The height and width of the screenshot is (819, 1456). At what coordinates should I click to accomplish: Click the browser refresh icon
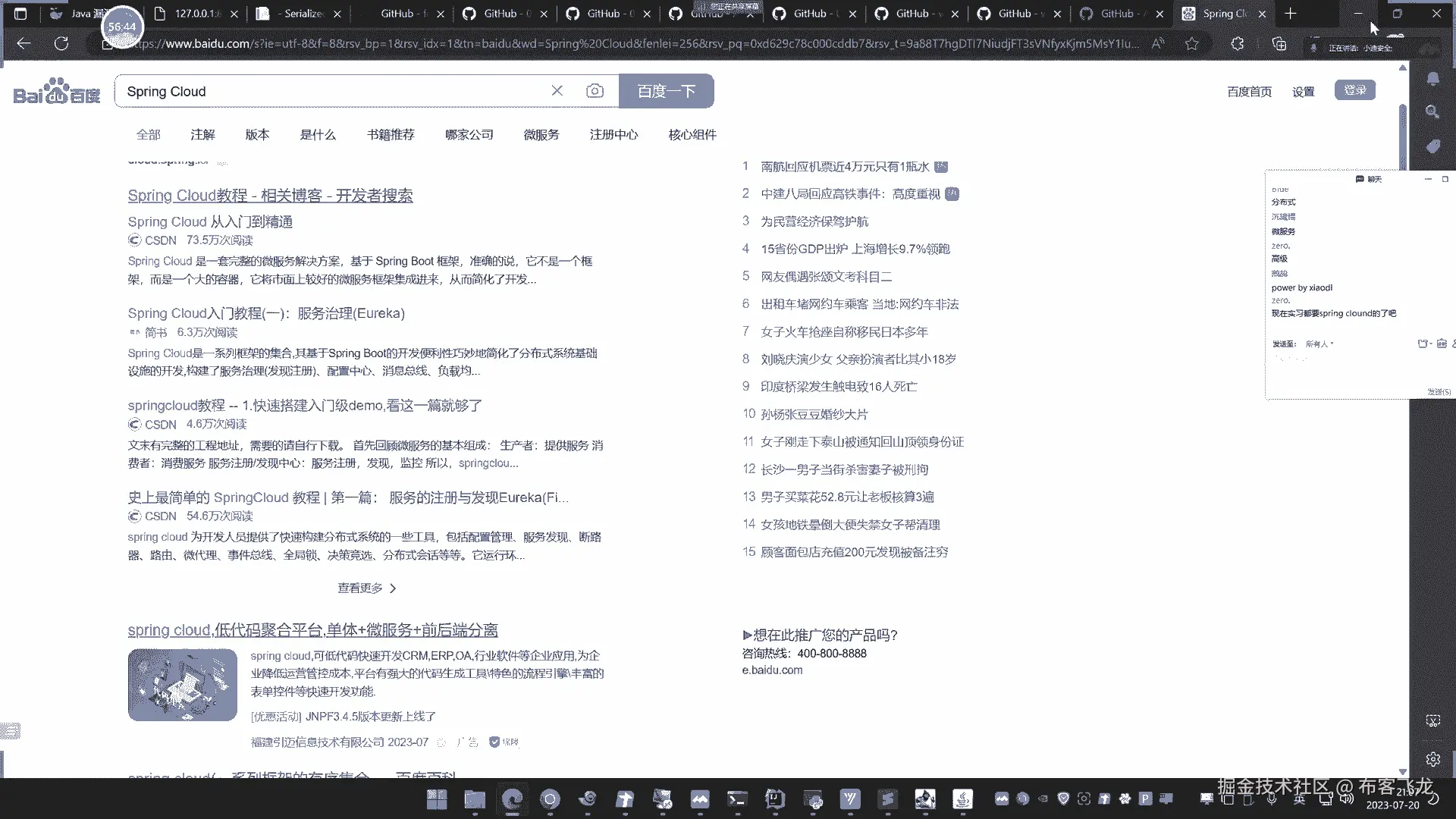point(61,44)
